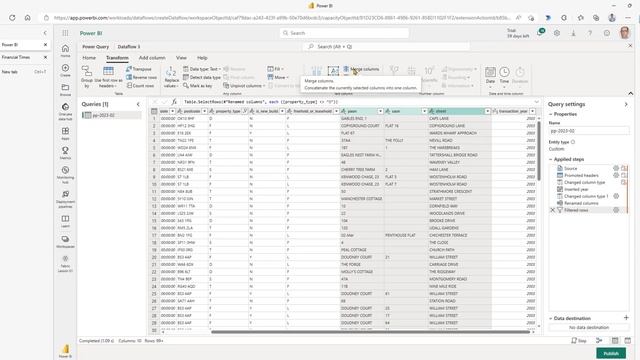
Task: Open Metrics in the sidebar
Action: (x=65, y=153)
